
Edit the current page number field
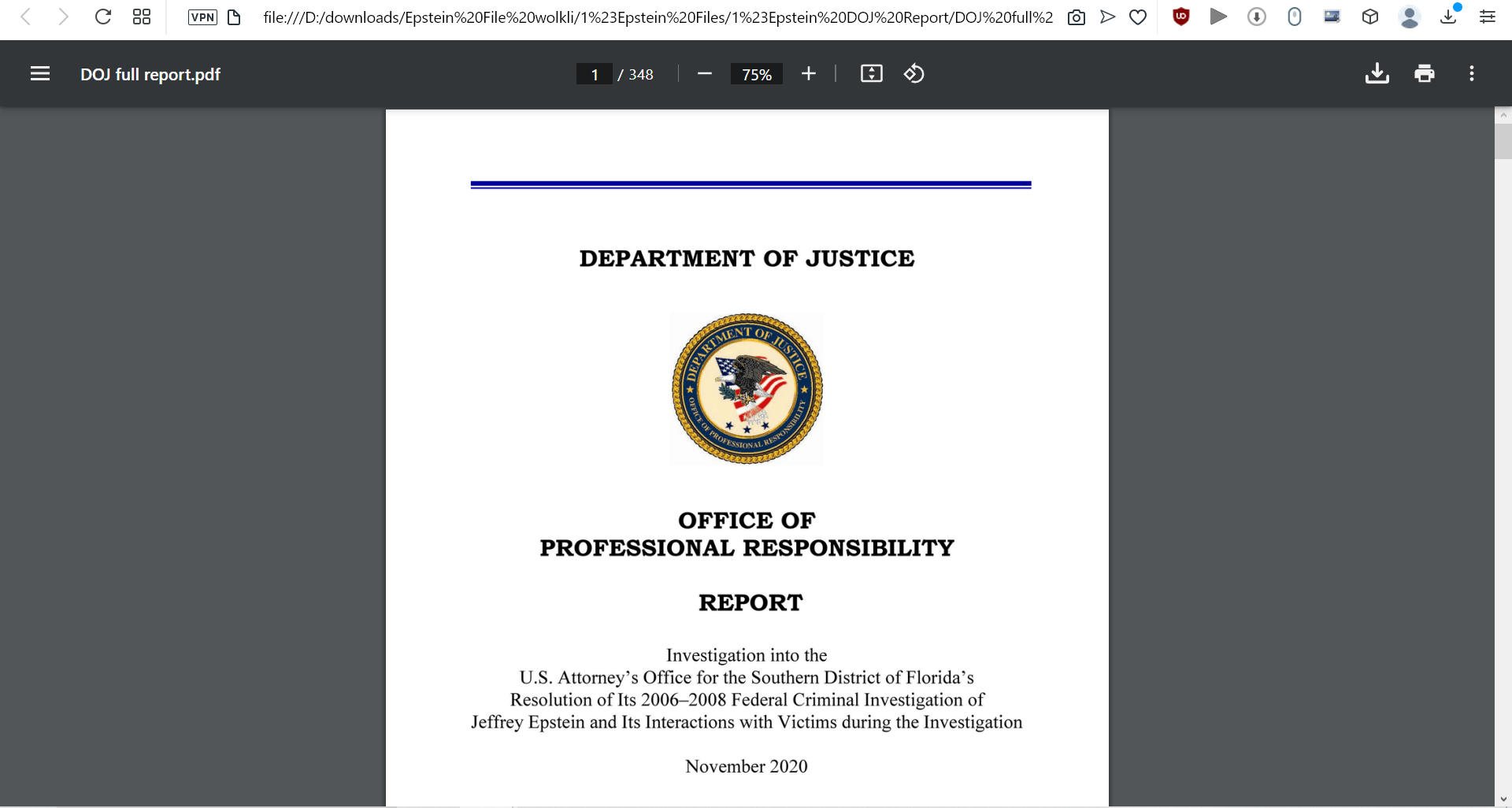click(595, 74)
